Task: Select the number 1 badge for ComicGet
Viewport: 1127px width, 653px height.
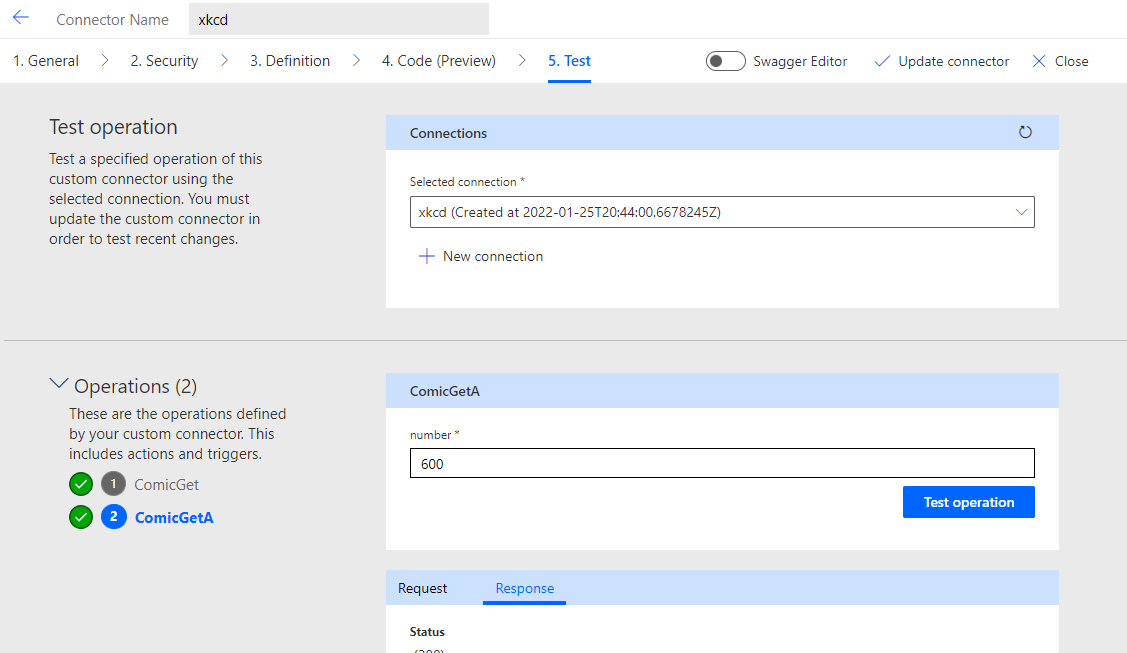Action: [x=114, y=484]
